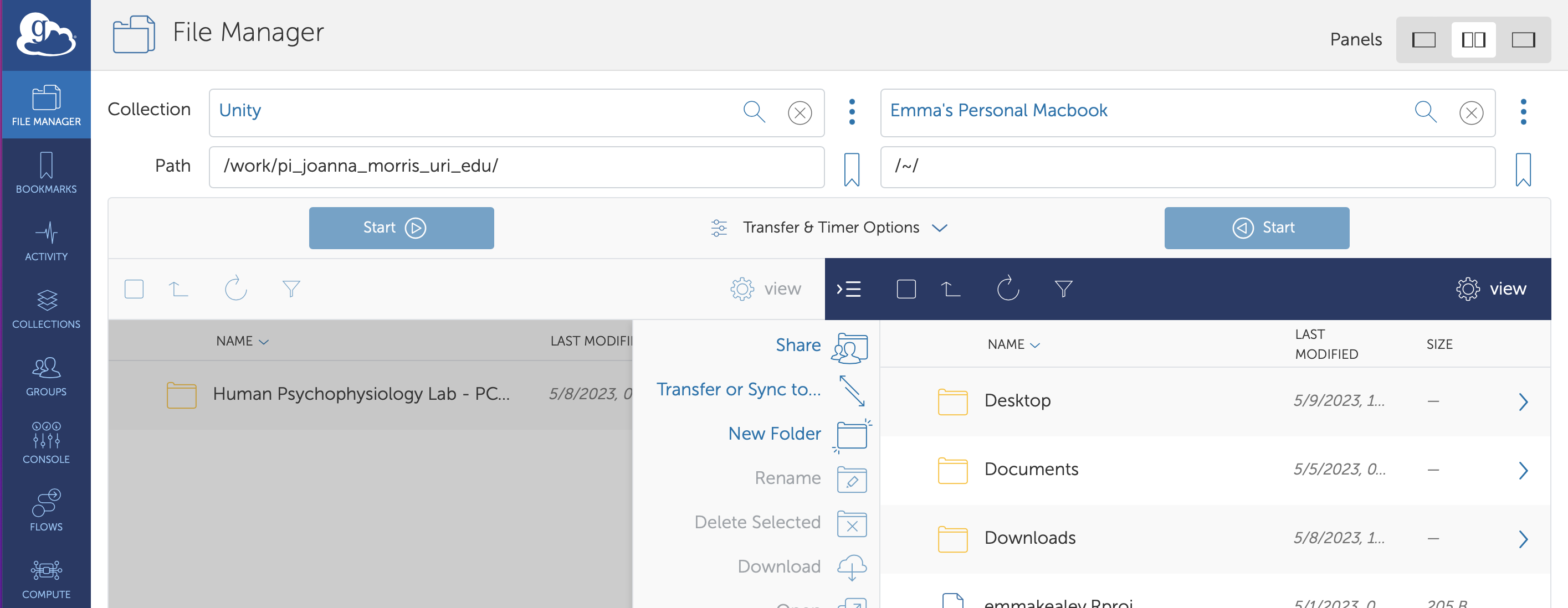Expand the Documents folder chevron
This screenshot has width=1568, height=608.
point(1524,471)
